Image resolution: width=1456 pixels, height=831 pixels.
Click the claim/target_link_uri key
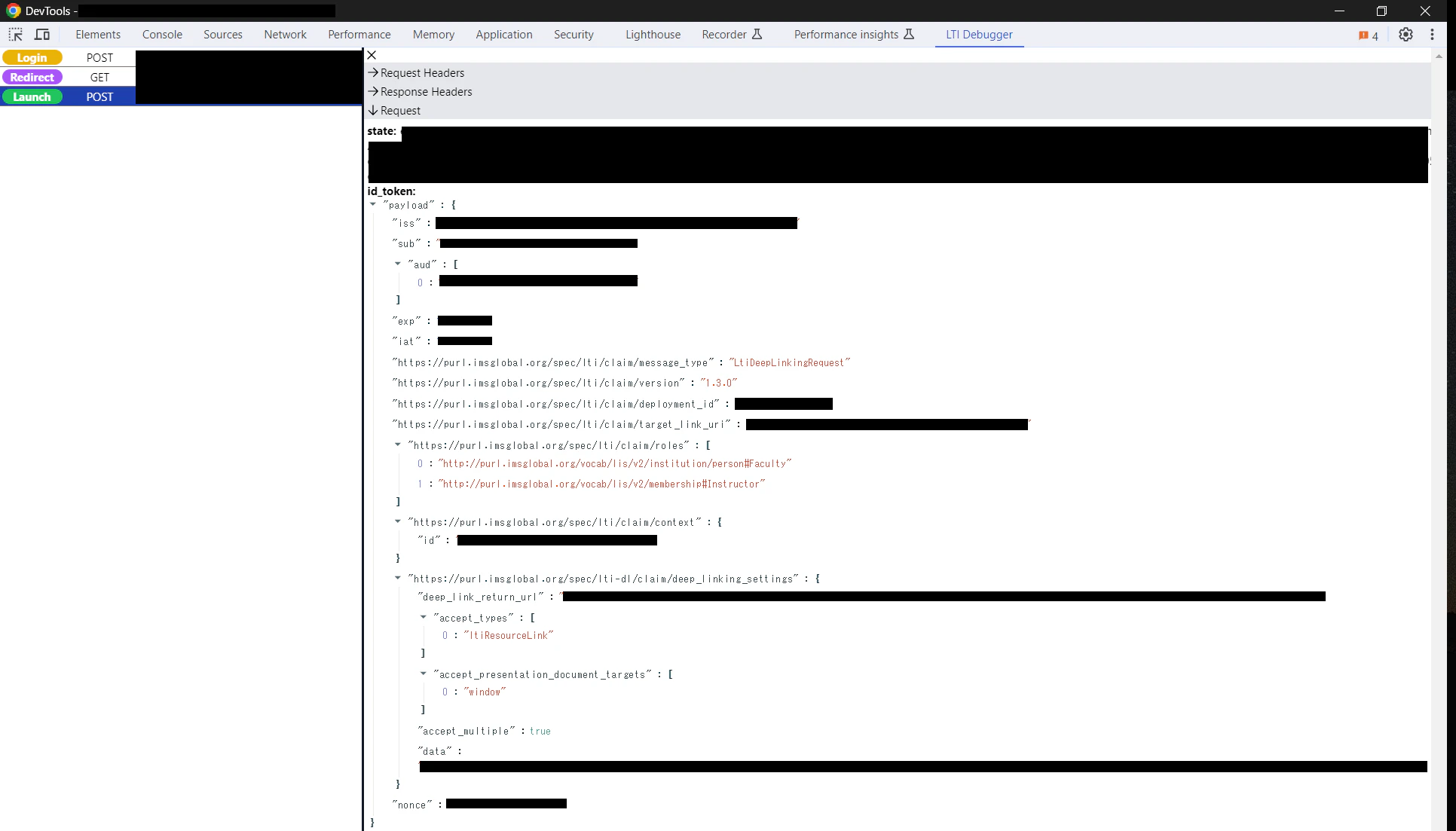click(x=561, y=425)
